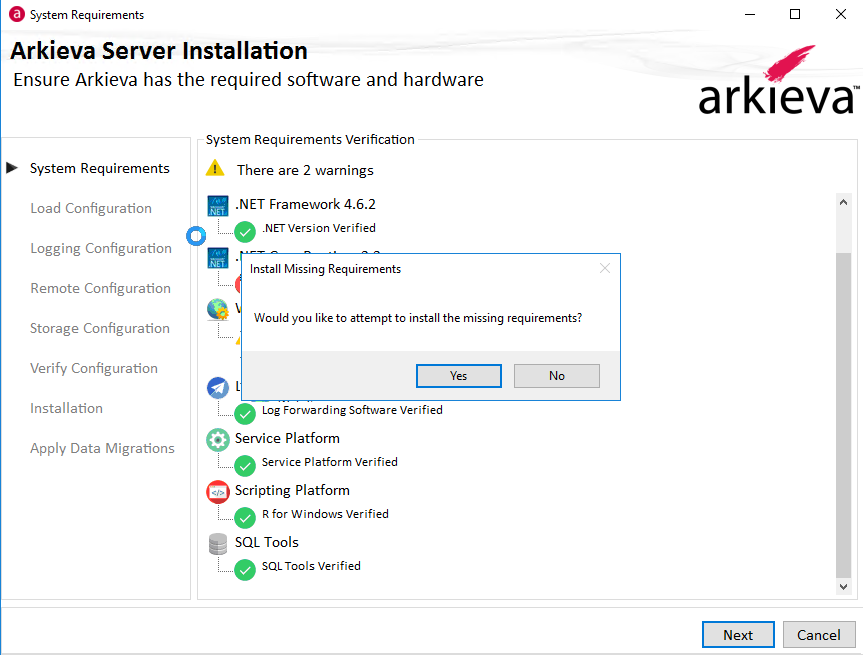Click 'There are 2 warnings' text
Screen dimensions: 863x655
[305, 170]
